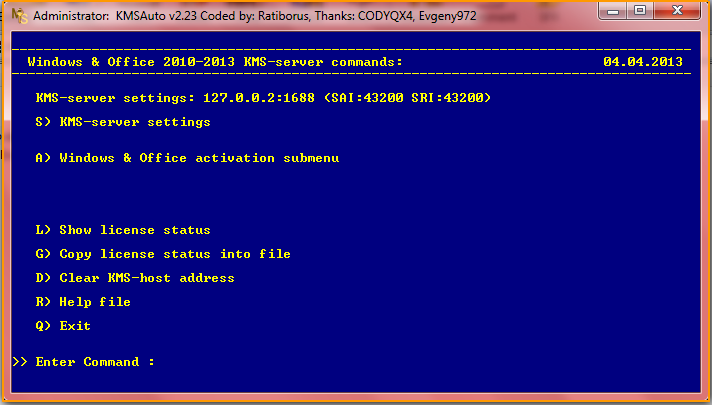Select the 'Q) Exit' option
The height and width of the screenshot is (405, 712).
tap(63, 326)
